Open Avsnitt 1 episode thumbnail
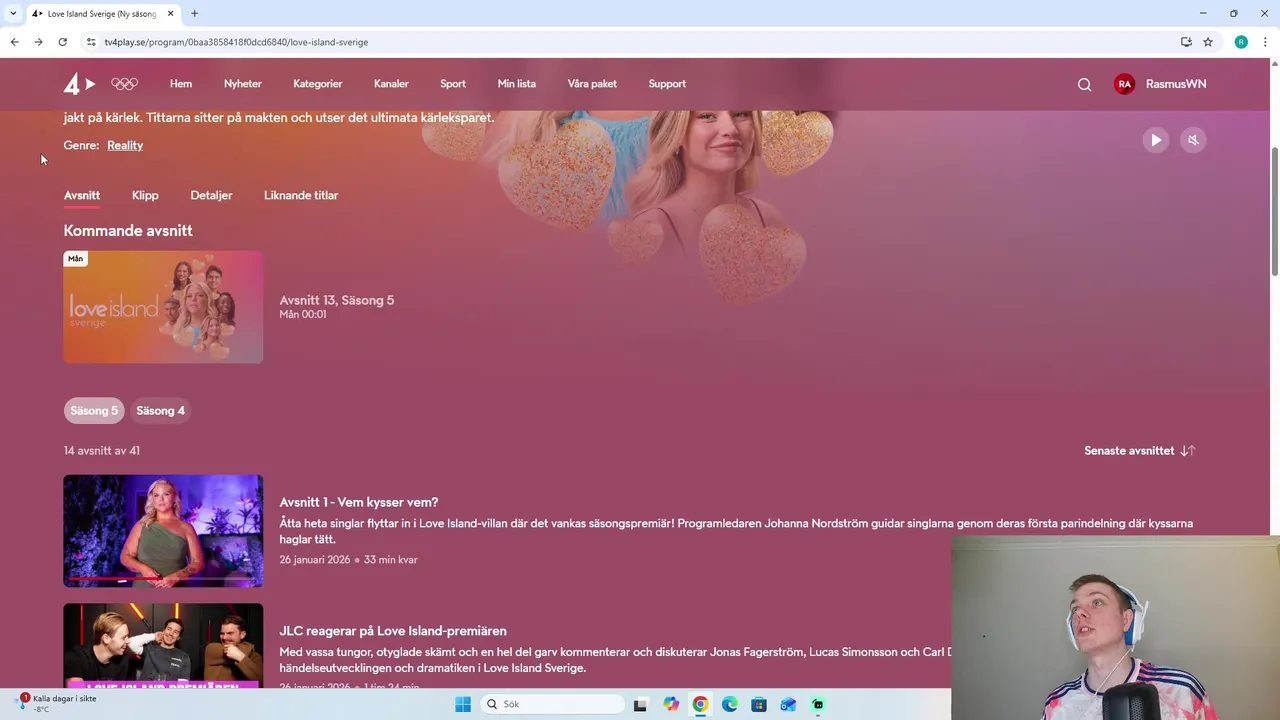1280x720 pixels. [163, 531]
